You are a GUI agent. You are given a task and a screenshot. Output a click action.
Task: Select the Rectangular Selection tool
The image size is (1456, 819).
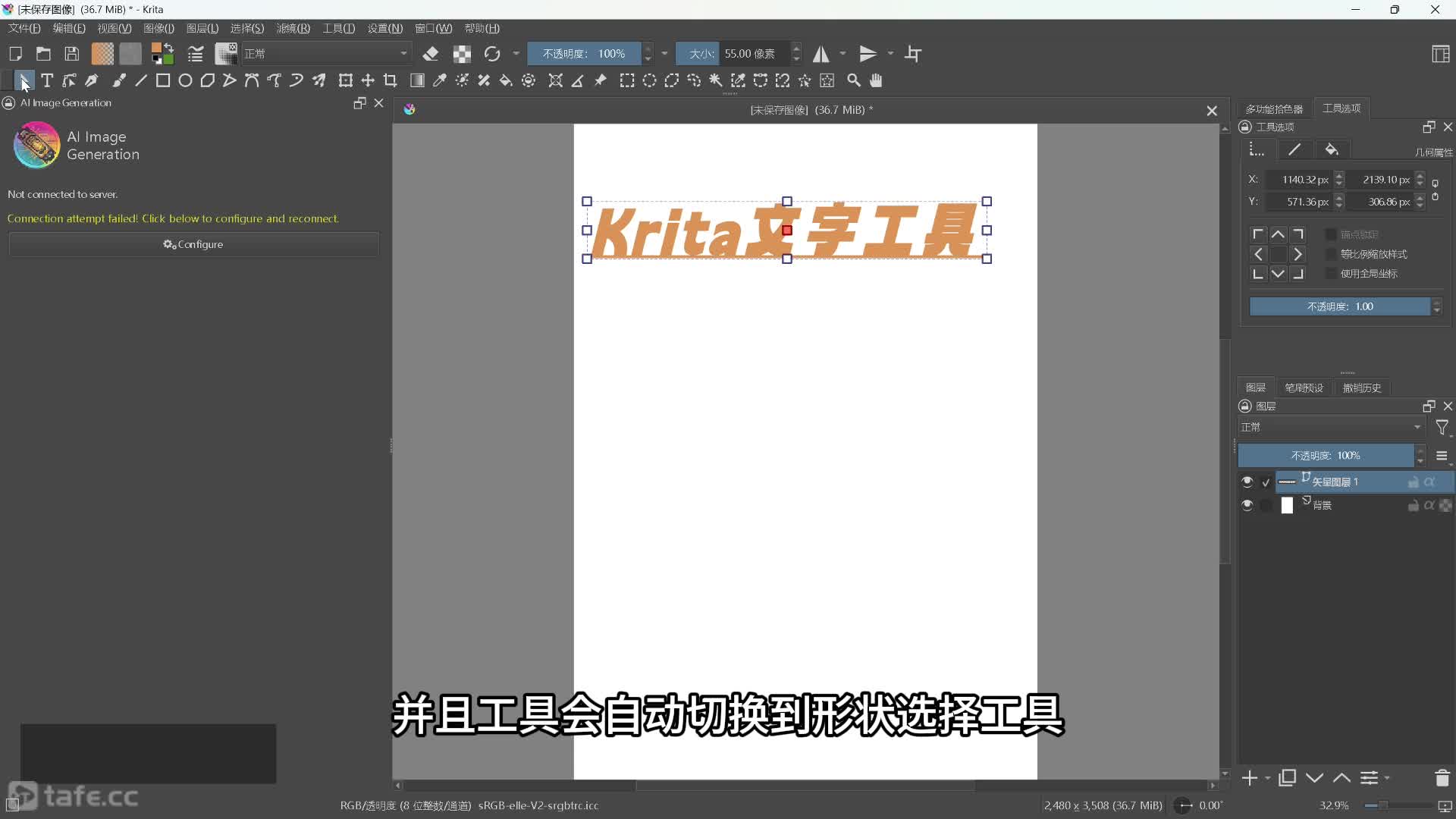(627, 80)
